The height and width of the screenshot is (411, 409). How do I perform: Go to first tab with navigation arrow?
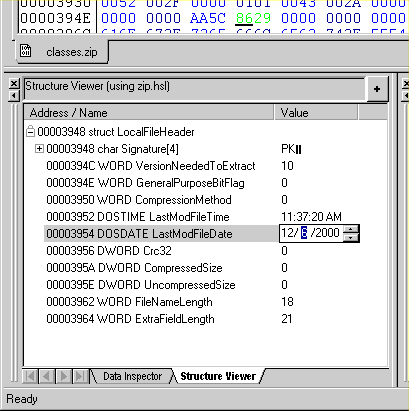tap(30, 376)
